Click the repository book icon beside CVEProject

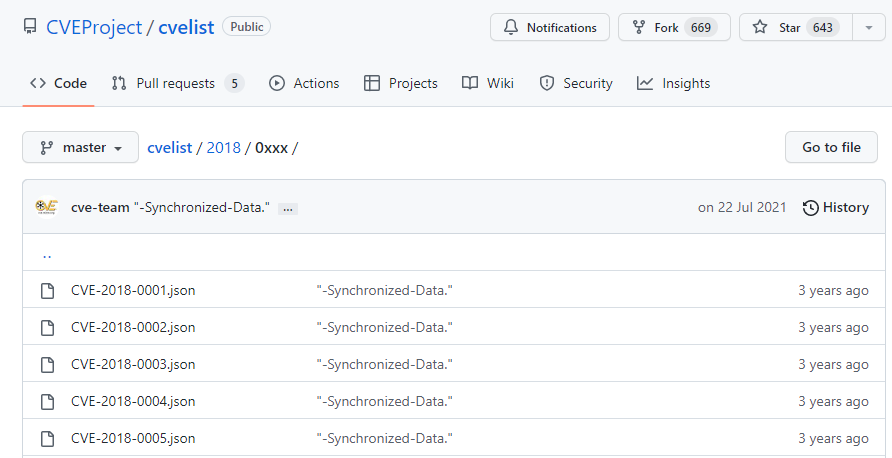coord(30,27)
